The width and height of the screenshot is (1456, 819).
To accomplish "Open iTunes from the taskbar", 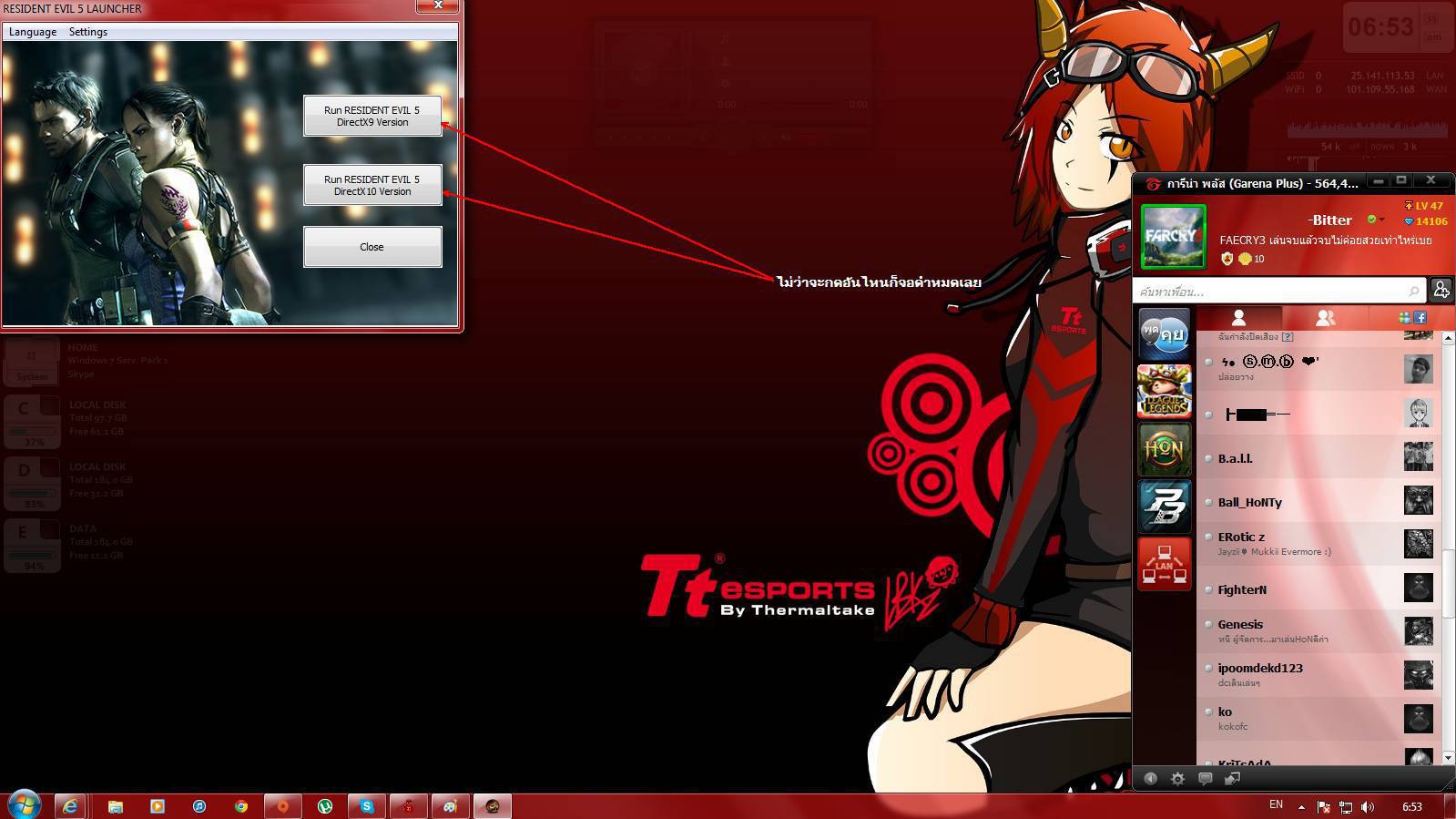I will click(199, 806).
